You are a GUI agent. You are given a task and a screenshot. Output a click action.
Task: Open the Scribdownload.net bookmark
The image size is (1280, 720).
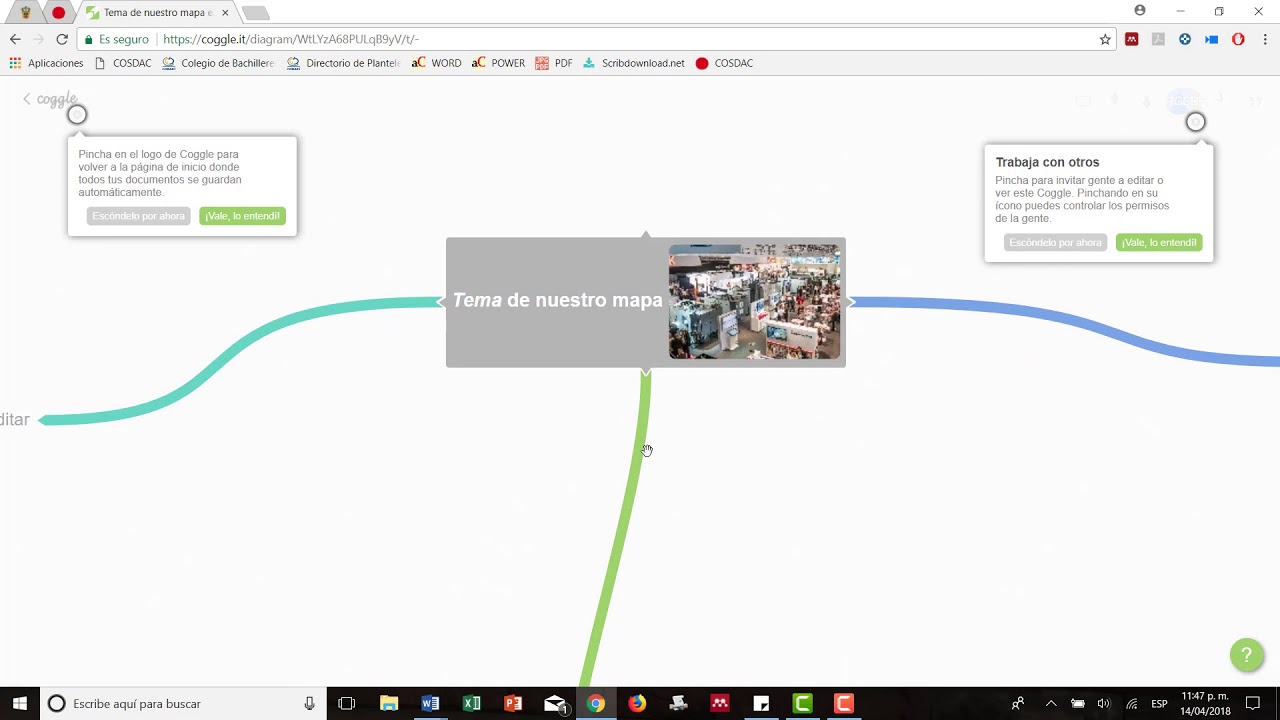634,63
